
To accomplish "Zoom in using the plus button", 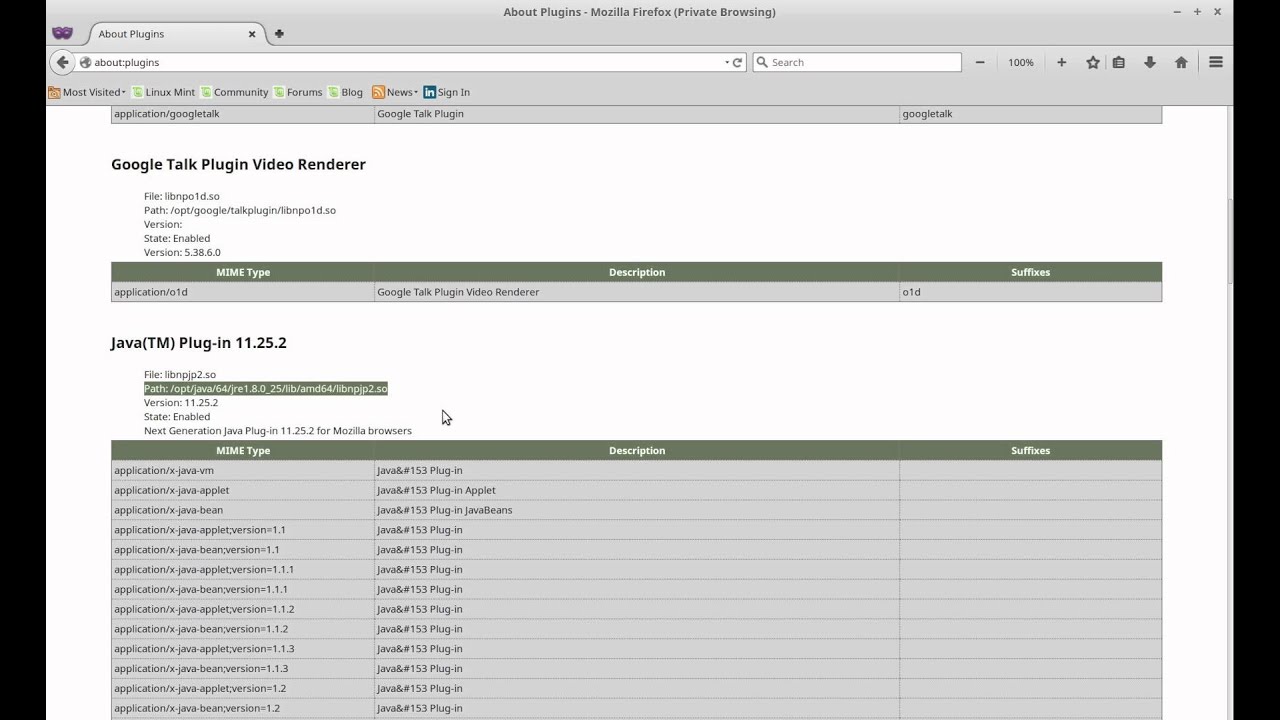I will (1061, 62).
